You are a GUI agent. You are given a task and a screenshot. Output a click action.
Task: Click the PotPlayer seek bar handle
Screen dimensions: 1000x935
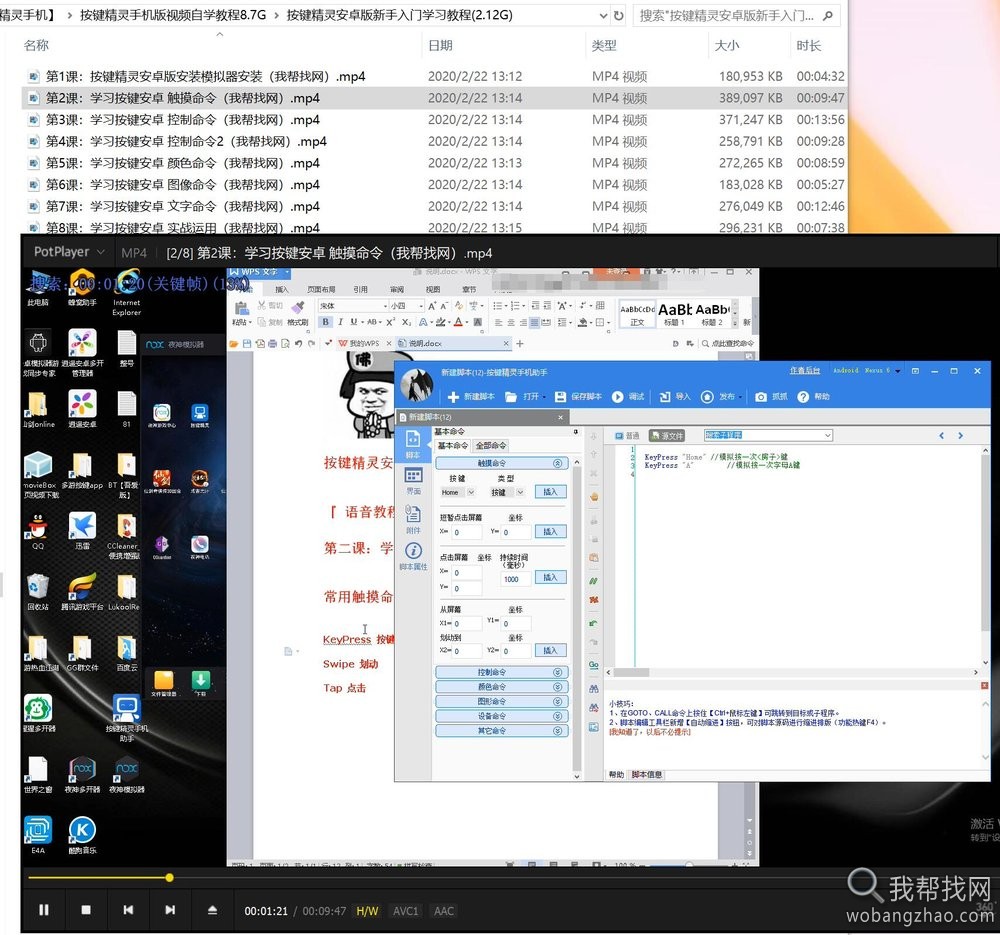click(x=169, y=878)
